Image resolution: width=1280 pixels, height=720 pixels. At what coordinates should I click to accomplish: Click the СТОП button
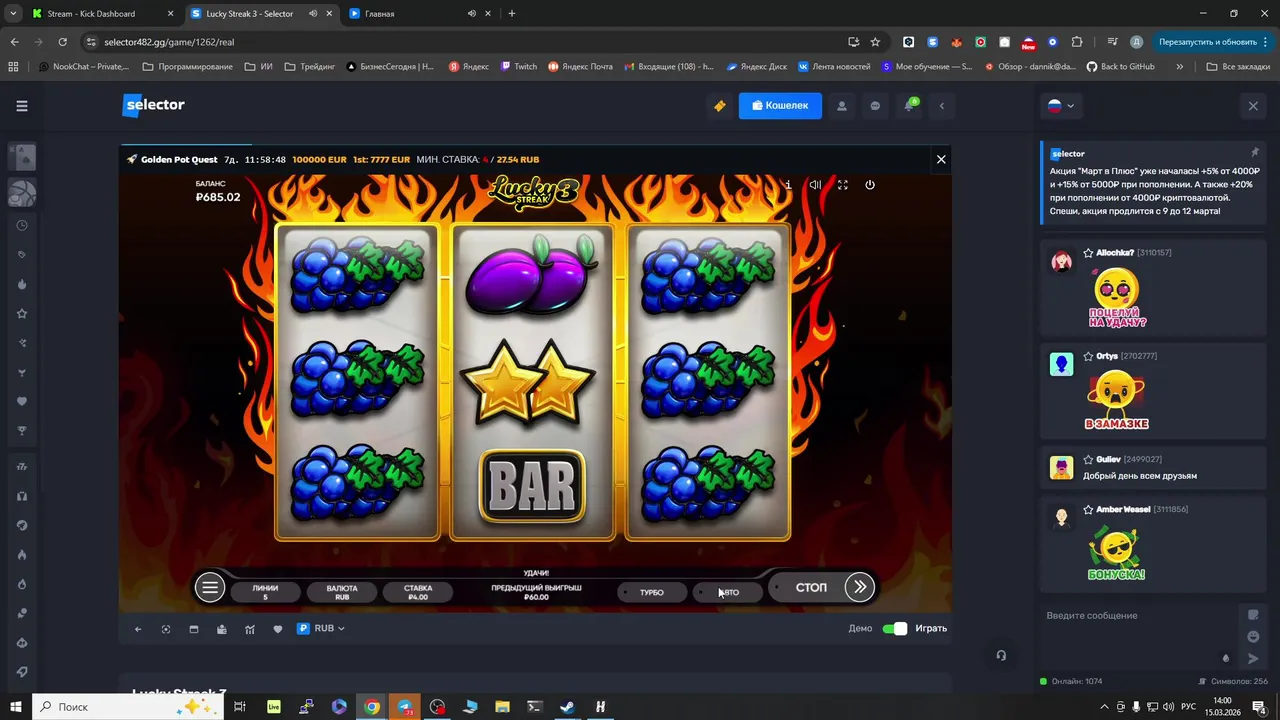pyautogui.click(x=811, y=587)
